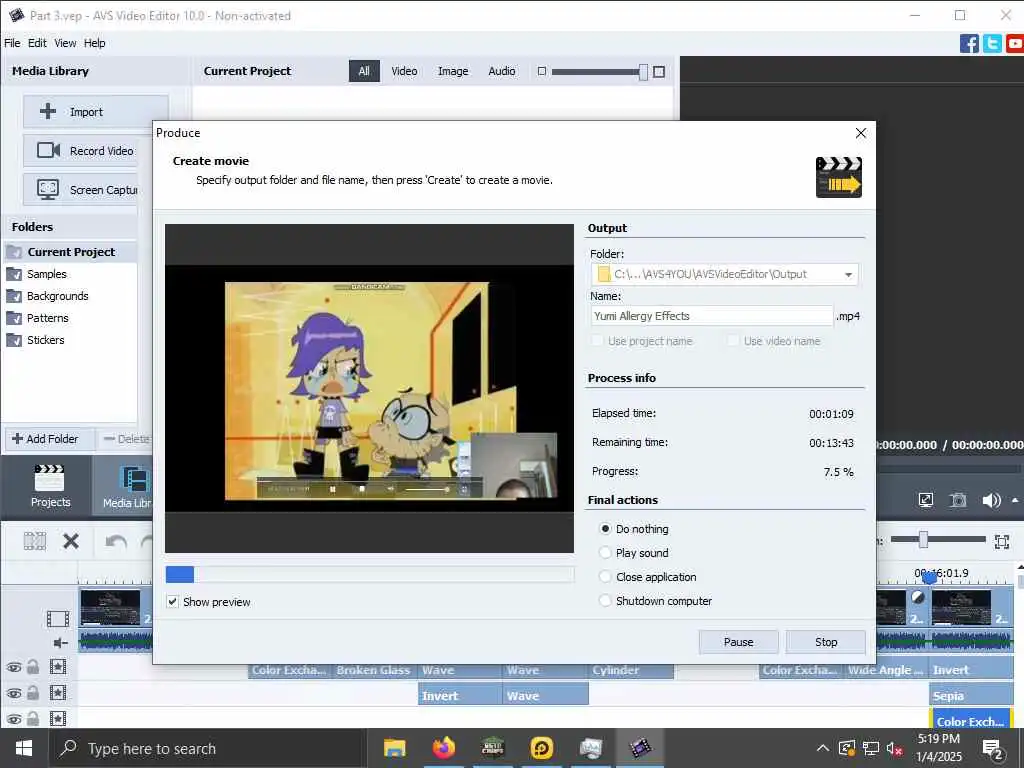This screenshot has height=768, width=1024.
Task: Select Close application final action
Action: [x=605, y=577]
